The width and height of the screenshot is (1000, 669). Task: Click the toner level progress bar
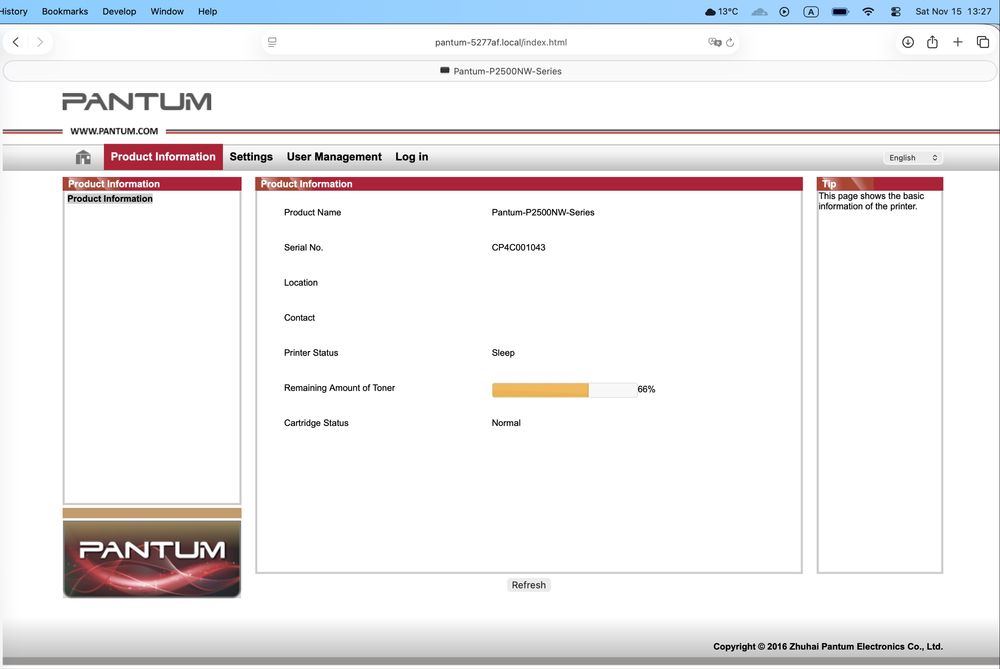[564, 390]
